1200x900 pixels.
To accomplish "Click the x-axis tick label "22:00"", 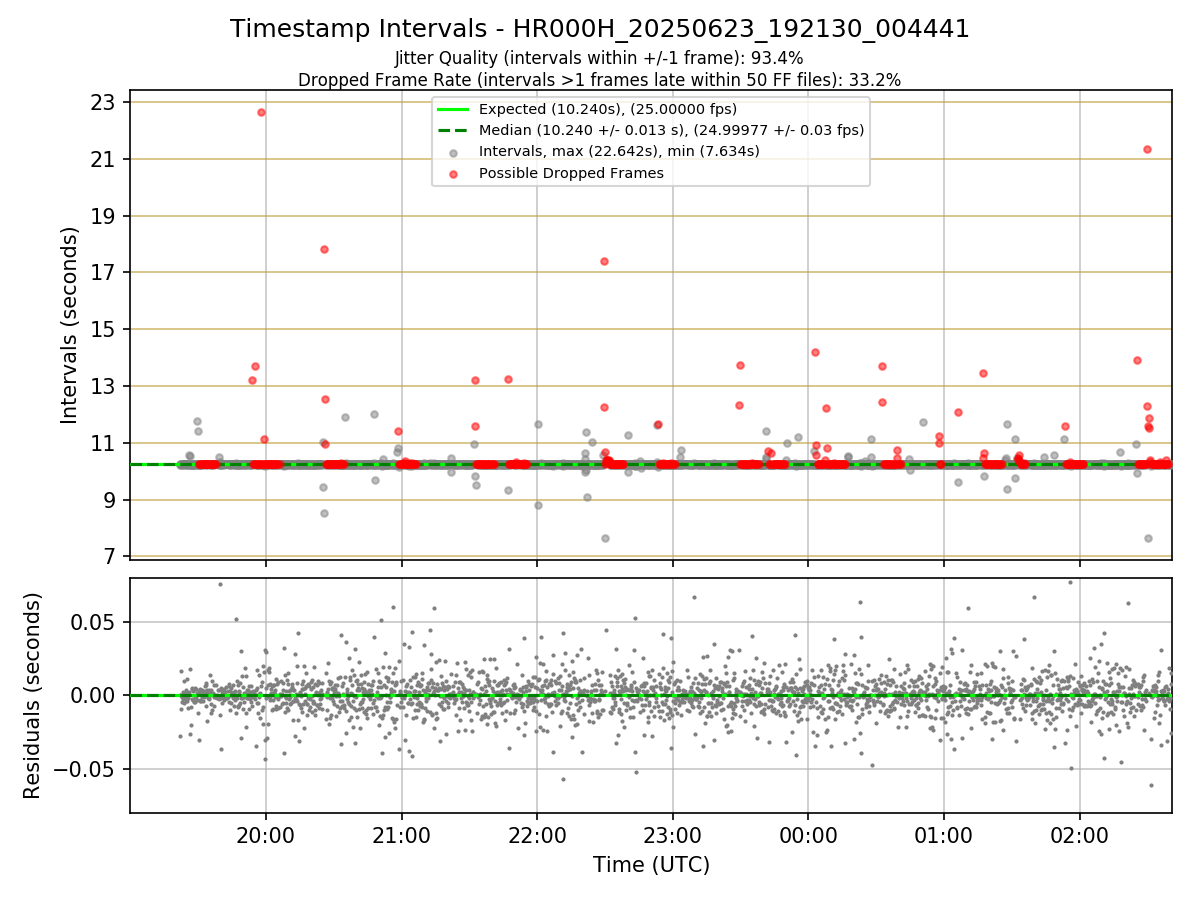I will [x=537, y=836].
